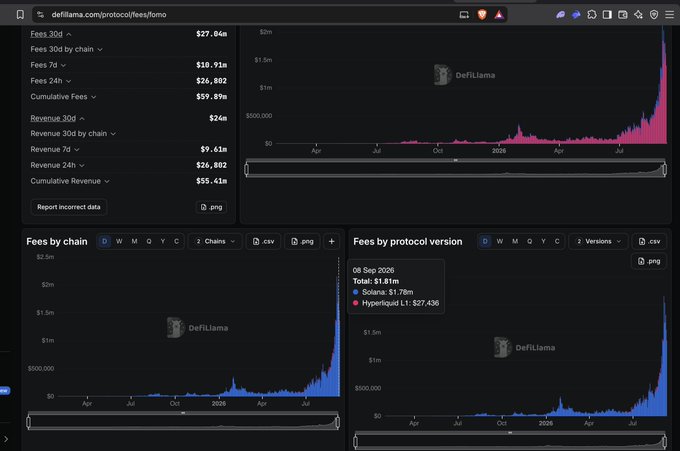The width and height of the screenshot is (680, 451).
Task: Select Q interval in Fees by protocol version
Action: click(x=529, y=242)
